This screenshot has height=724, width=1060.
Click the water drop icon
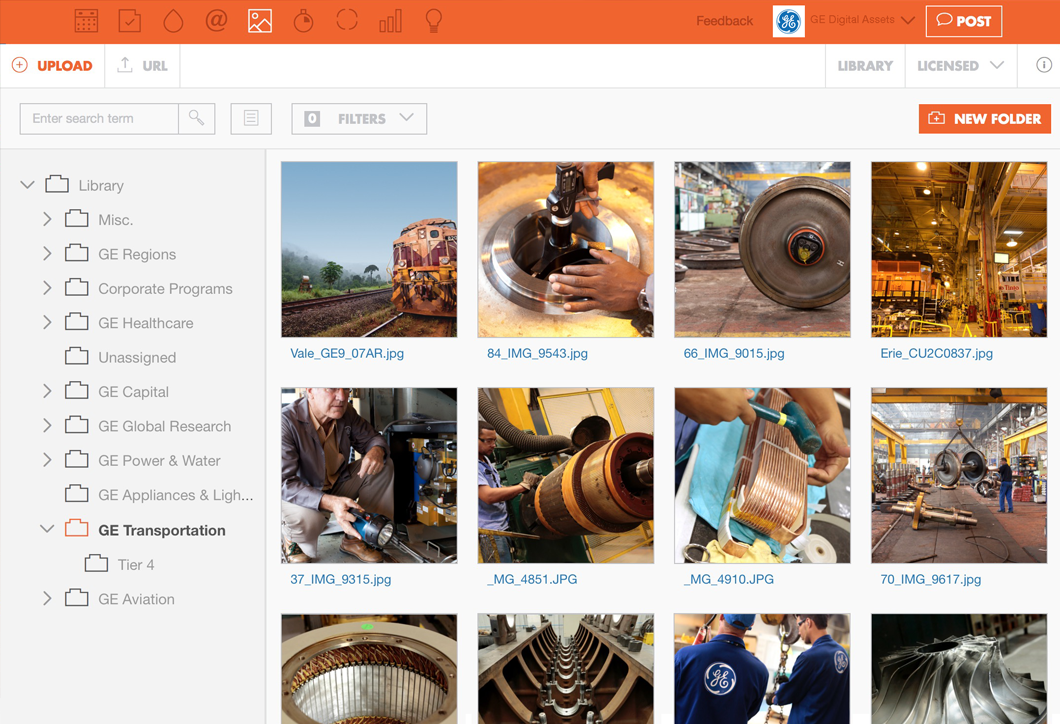173,20
